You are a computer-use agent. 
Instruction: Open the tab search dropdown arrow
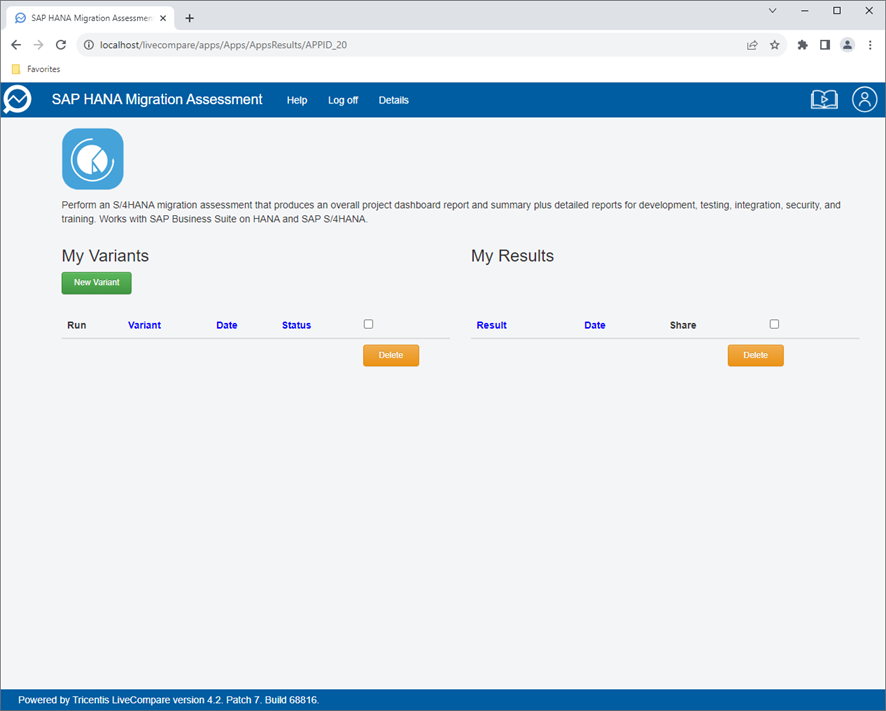click(772, 11)
